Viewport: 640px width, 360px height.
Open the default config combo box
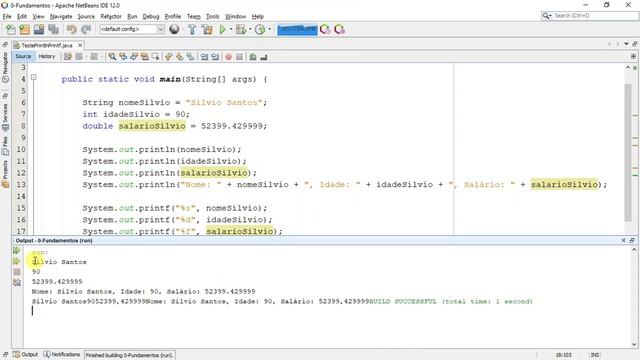(132, 29)
